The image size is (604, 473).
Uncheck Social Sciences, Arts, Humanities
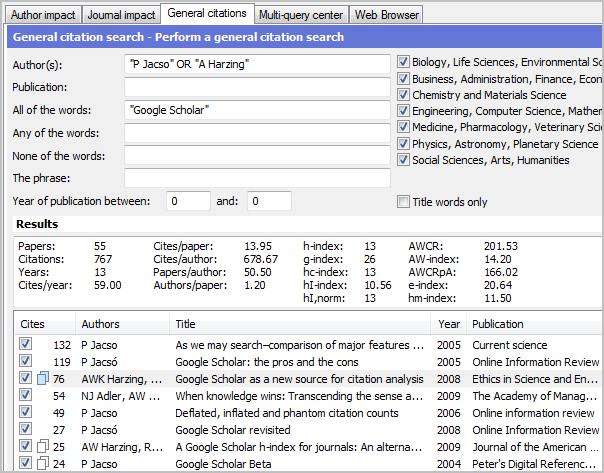[x=403, y=160]
